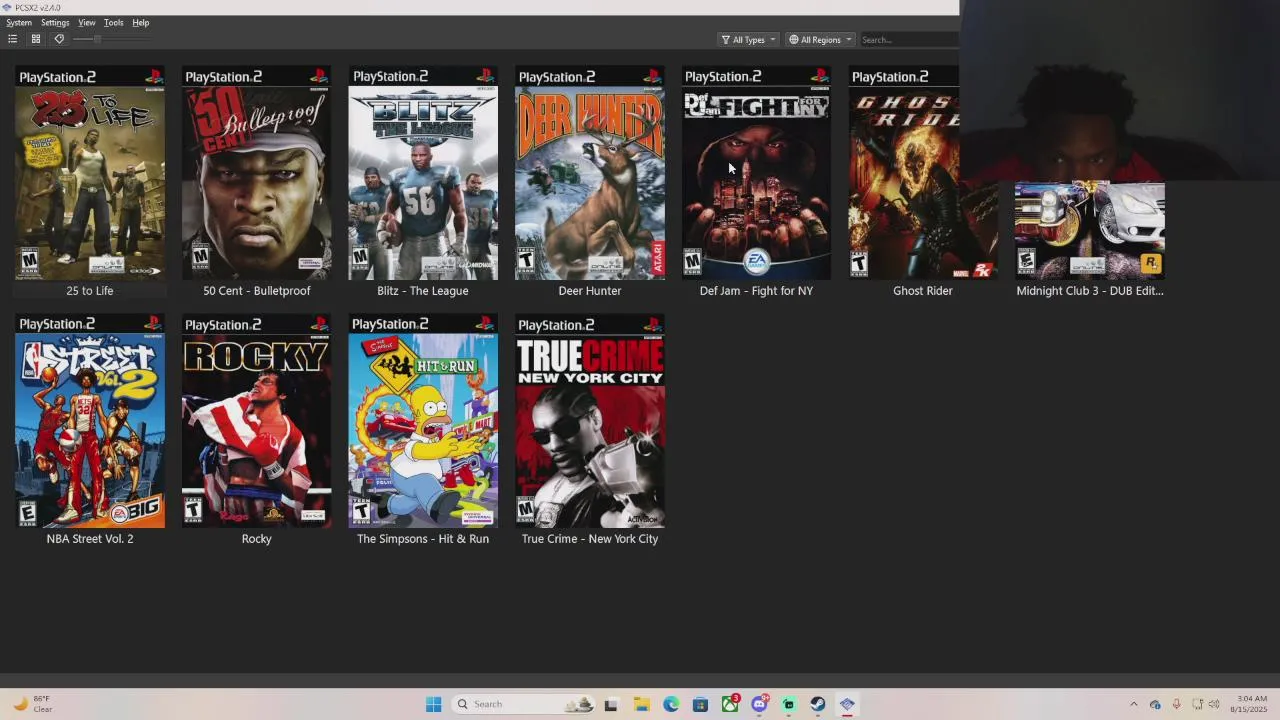Open the Tools menu
Image resolution: width=1280 pixels, height=720 pixels.
114,22
